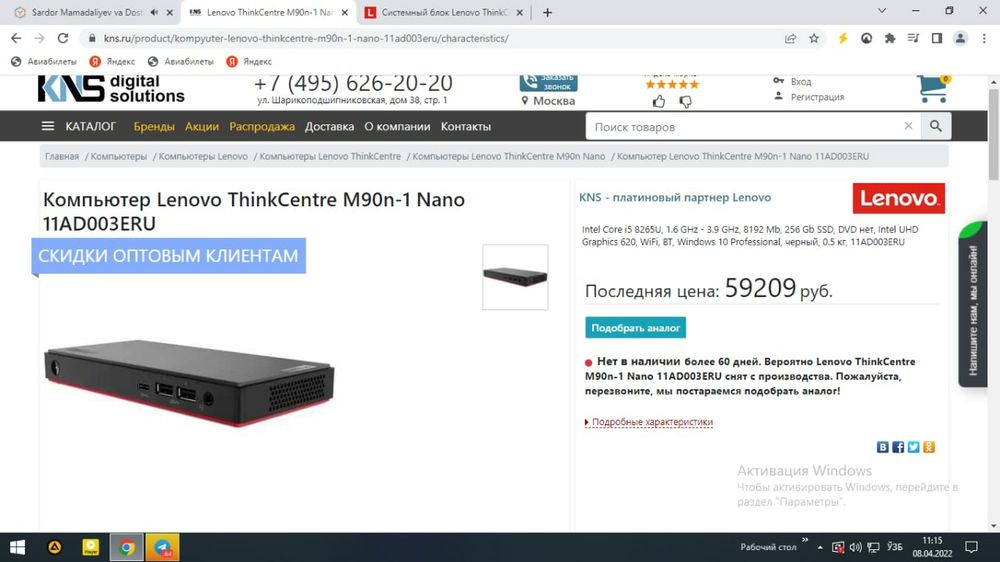Image resolution: width=1000 pixels, height=562 pixels.
Task: Open the shopping cart icon
Action: pyautogui.click(x=934, y=89)
